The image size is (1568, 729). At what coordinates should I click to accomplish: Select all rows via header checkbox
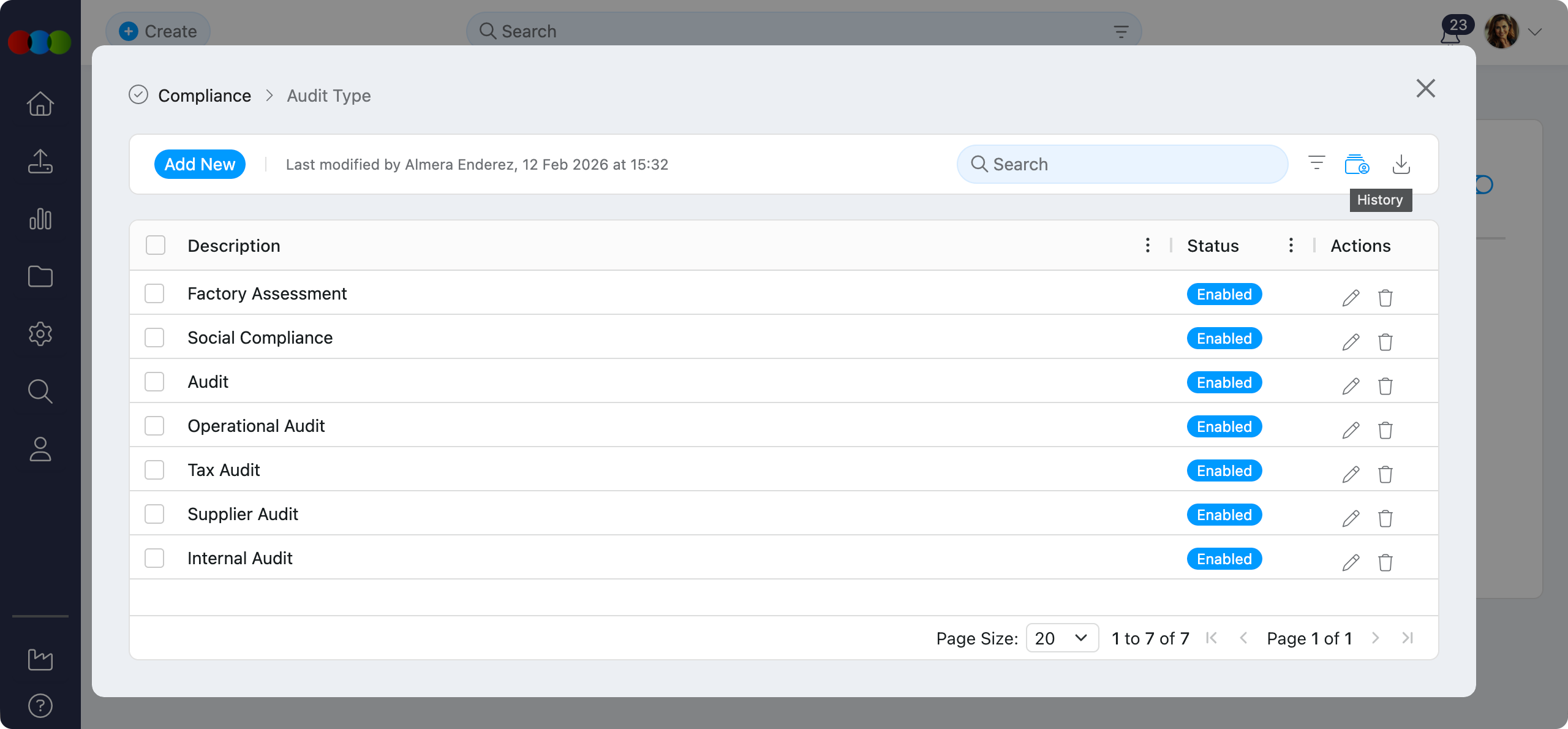[x=156, y=245]
